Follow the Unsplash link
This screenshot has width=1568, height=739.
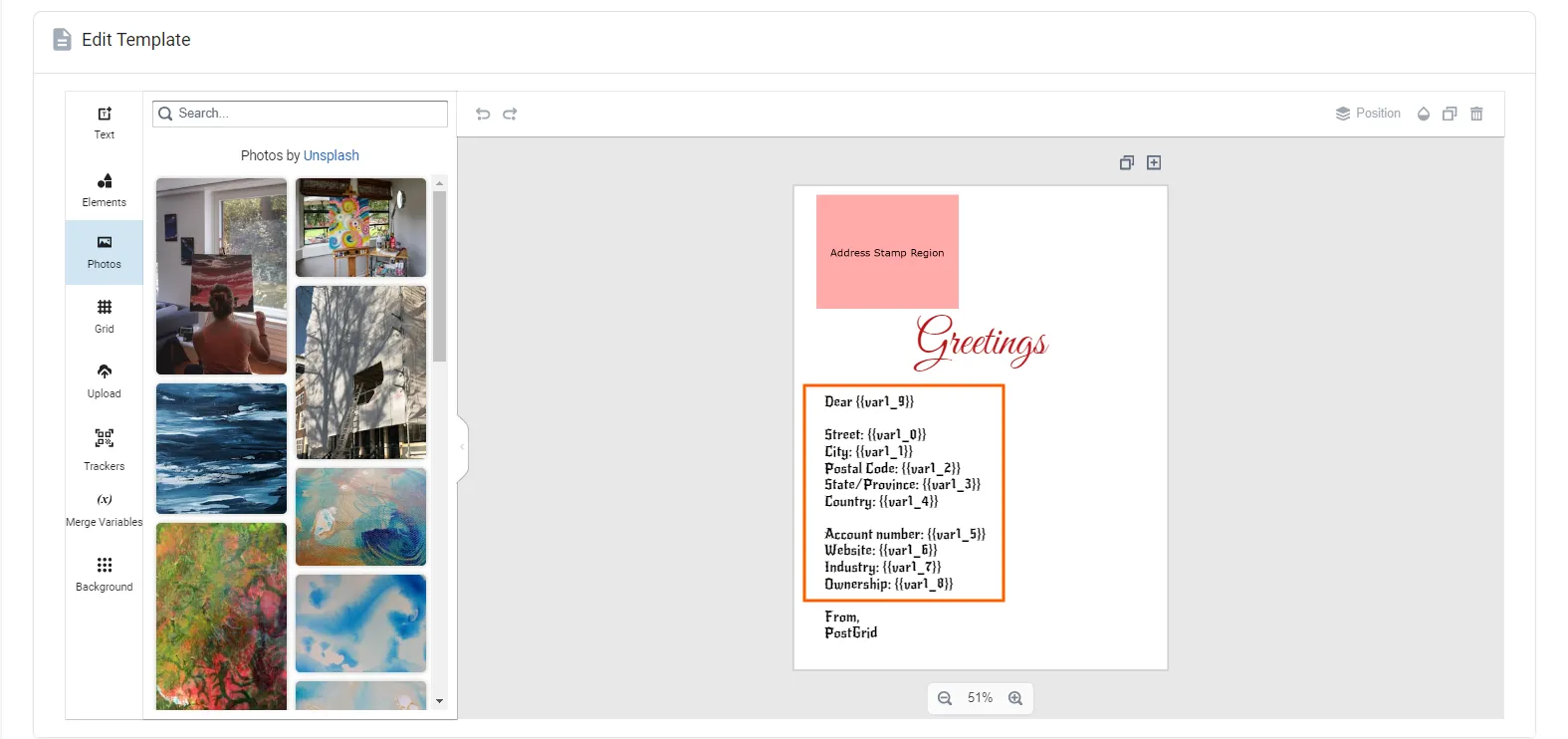point(331,155)
